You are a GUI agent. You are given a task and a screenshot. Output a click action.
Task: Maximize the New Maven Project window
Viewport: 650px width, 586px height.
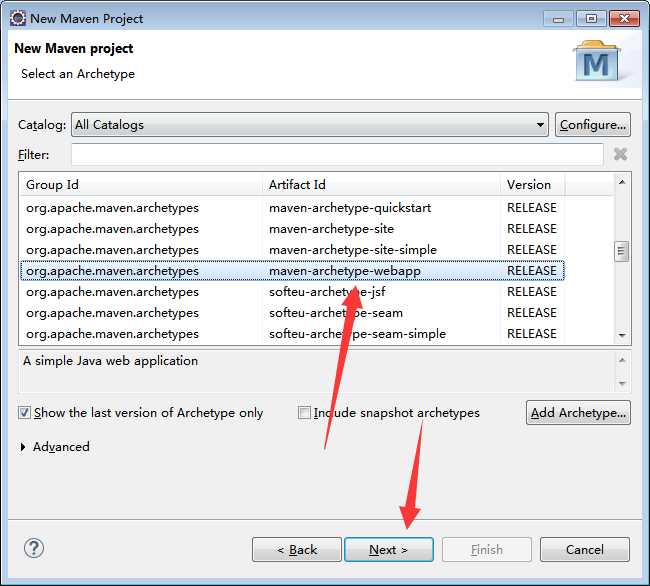pos(591,19)
